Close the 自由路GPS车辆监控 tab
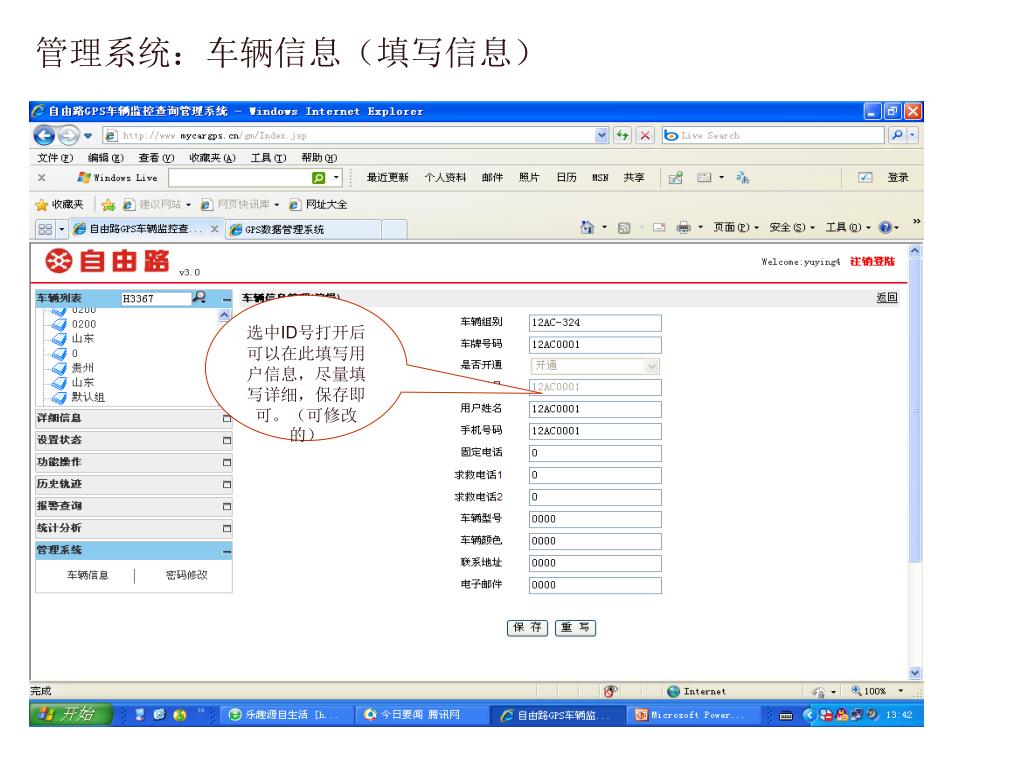Viewport: 1024px width, 768px height. click(214, 229)
